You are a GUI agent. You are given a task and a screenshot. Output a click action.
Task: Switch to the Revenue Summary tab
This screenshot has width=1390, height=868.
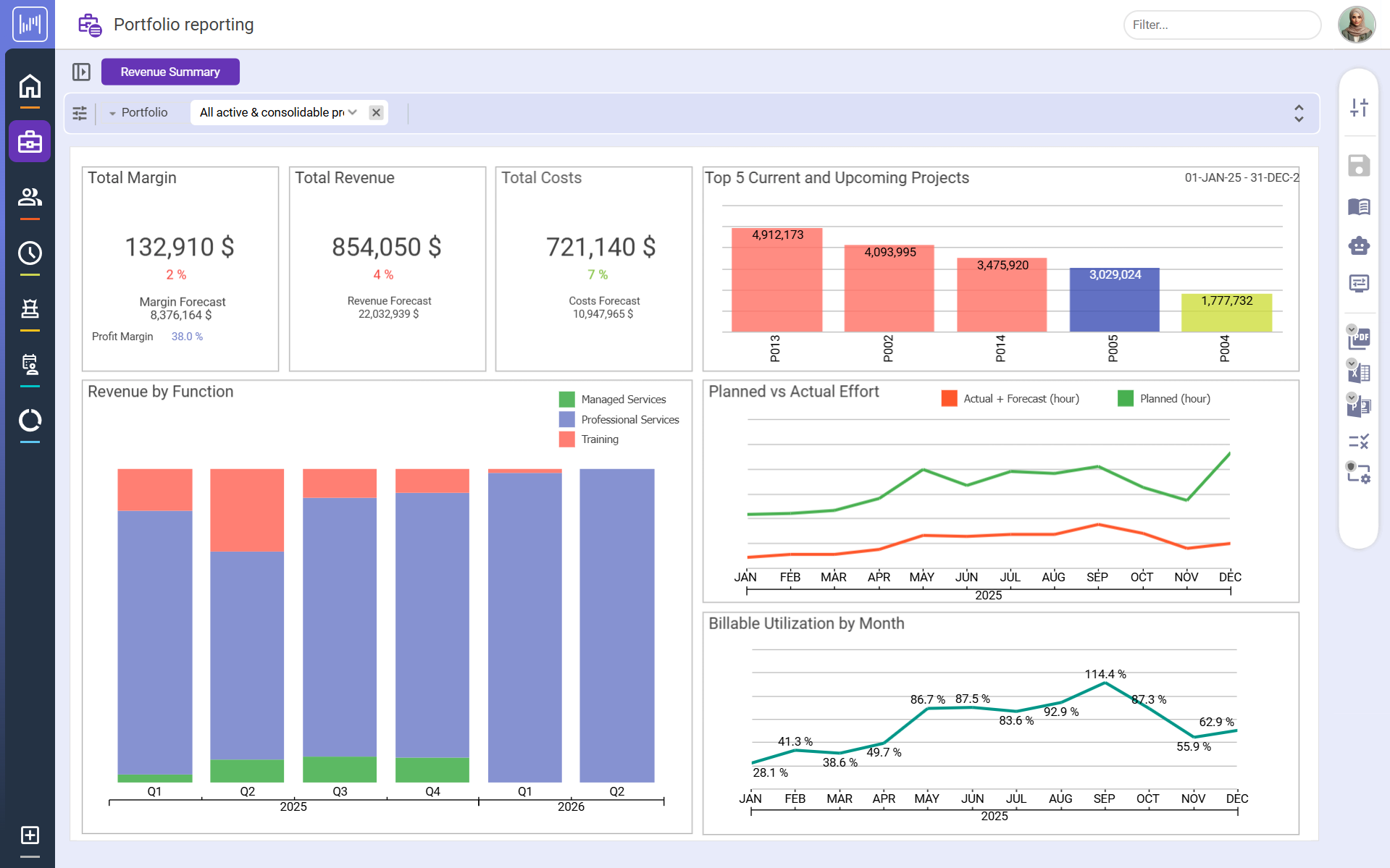tap(170, 72)
